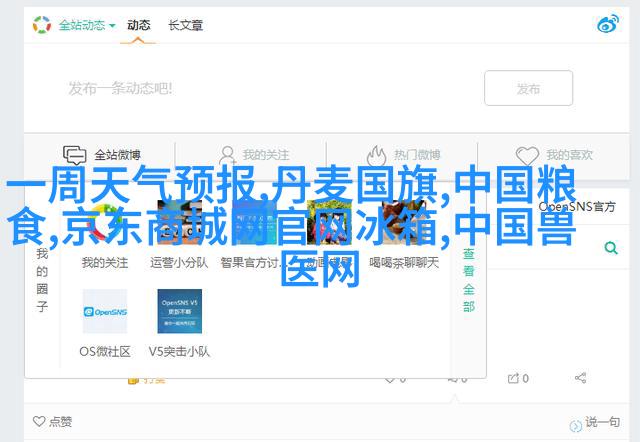Screen dimensions: 640x442
Task: Switch to the 动态 tab
Action: [140, 24]
